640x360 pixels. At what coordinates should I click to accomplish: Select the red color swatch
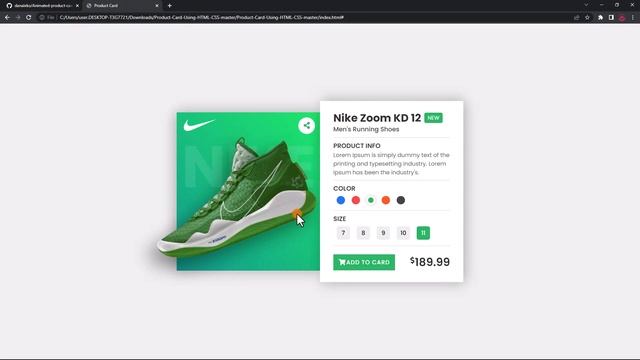point(356,200)
